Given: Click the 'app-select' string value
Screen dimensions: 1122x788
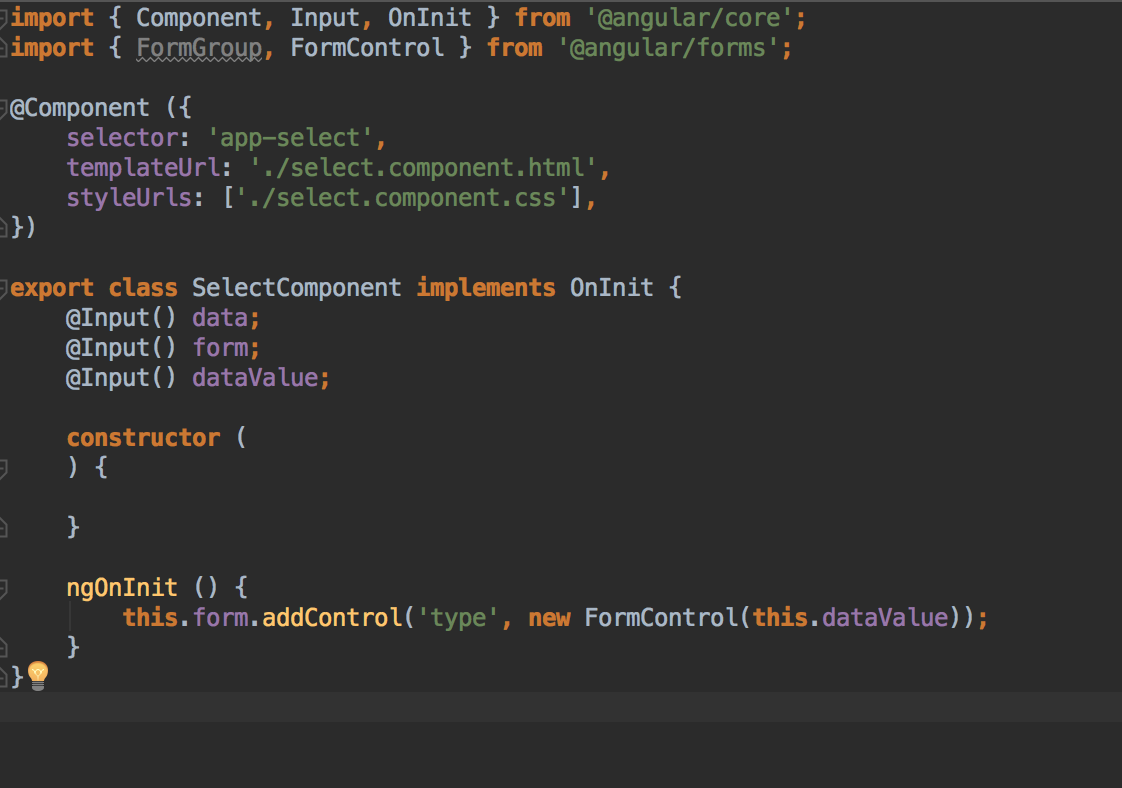Looking at the screenshot, I should point(291,137).
